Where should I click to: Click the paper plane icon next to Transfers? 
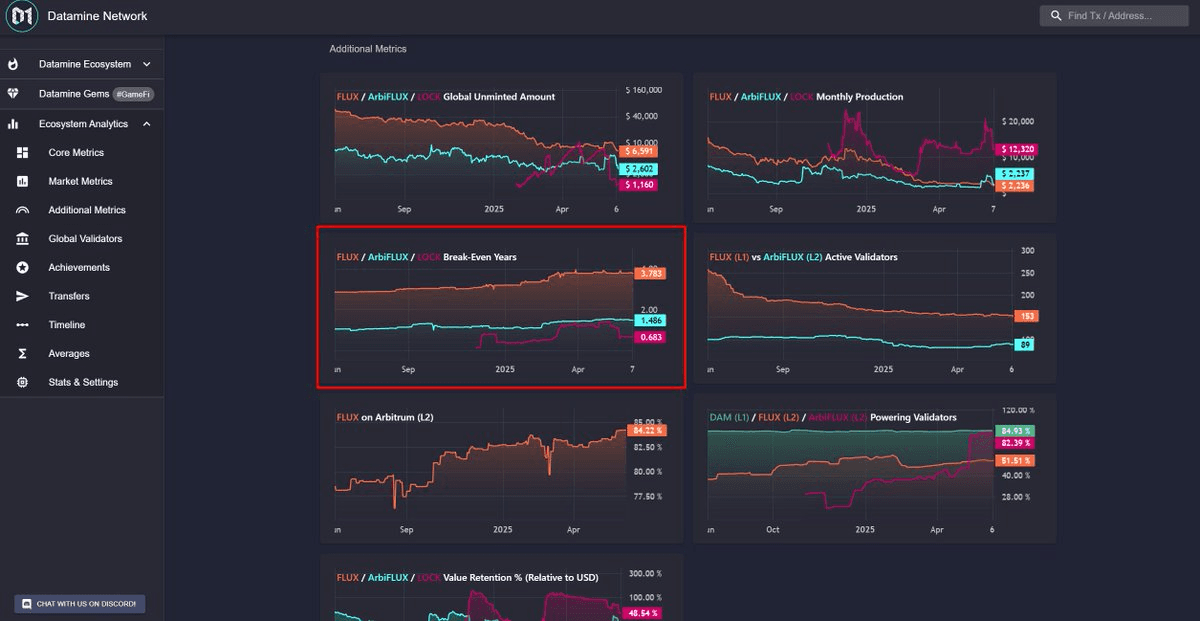coord(23,296)
